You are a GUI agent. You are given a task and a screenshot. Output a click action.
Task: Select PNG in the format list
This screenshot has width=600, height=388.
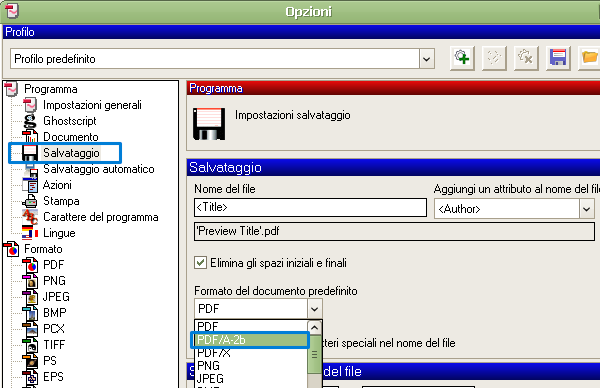coord(251,365)
